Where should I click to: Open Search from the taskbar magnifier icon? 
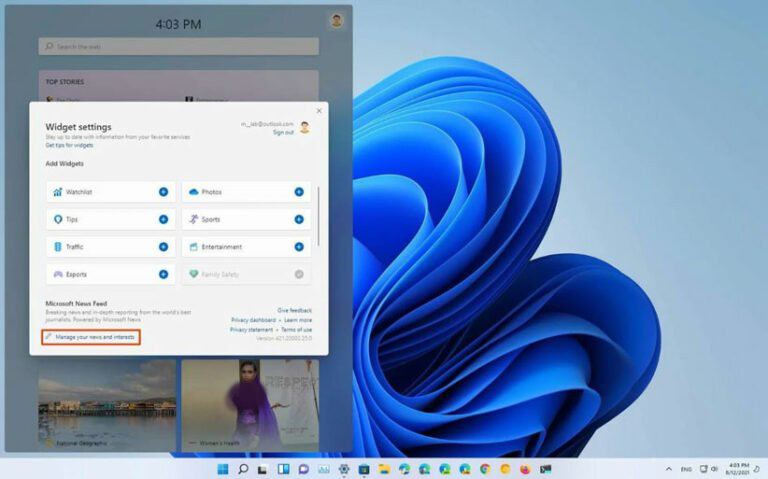point(243,469)
